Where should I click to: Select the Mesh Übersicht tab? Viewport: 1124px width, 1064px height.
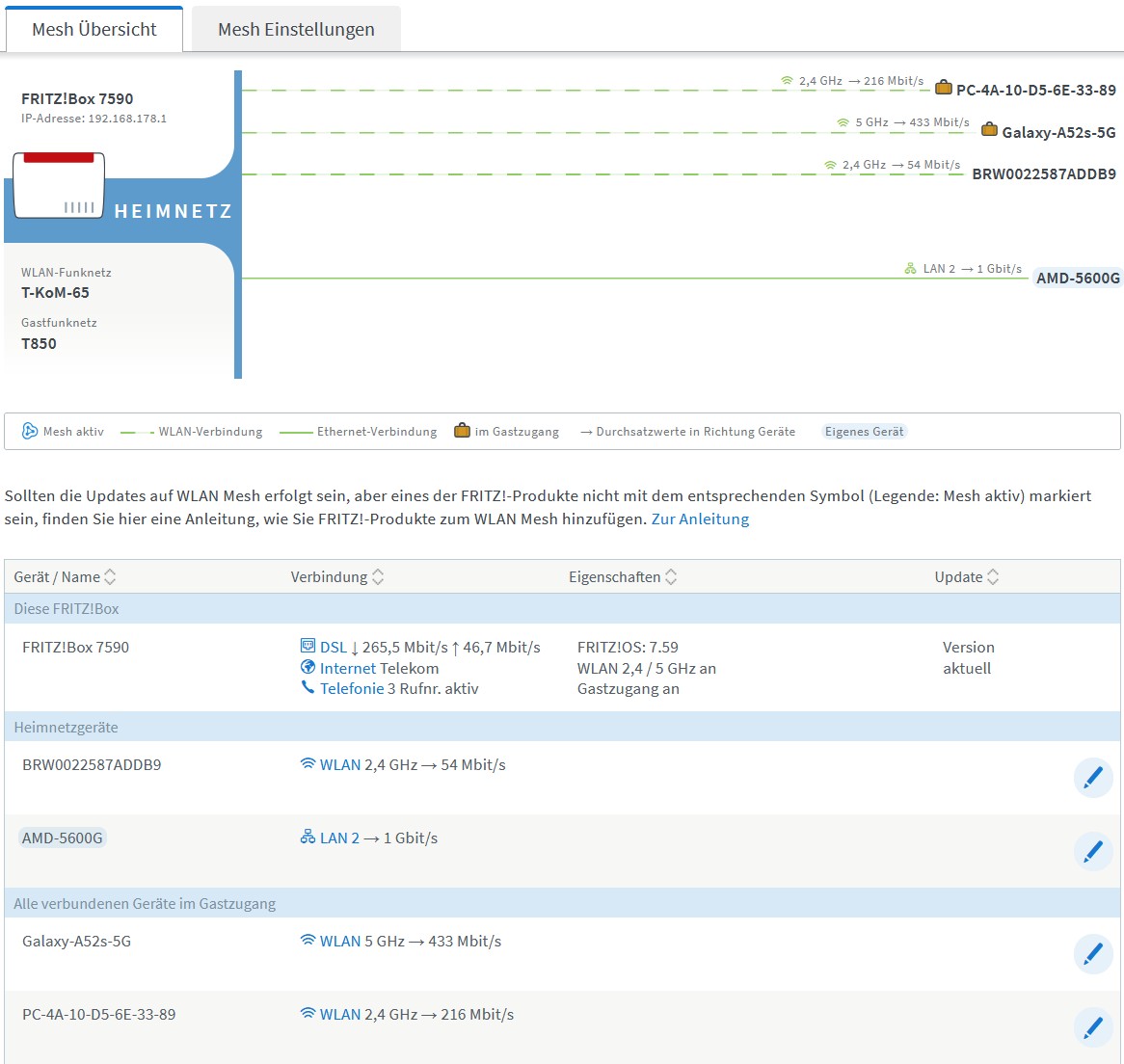pos(94,29)
